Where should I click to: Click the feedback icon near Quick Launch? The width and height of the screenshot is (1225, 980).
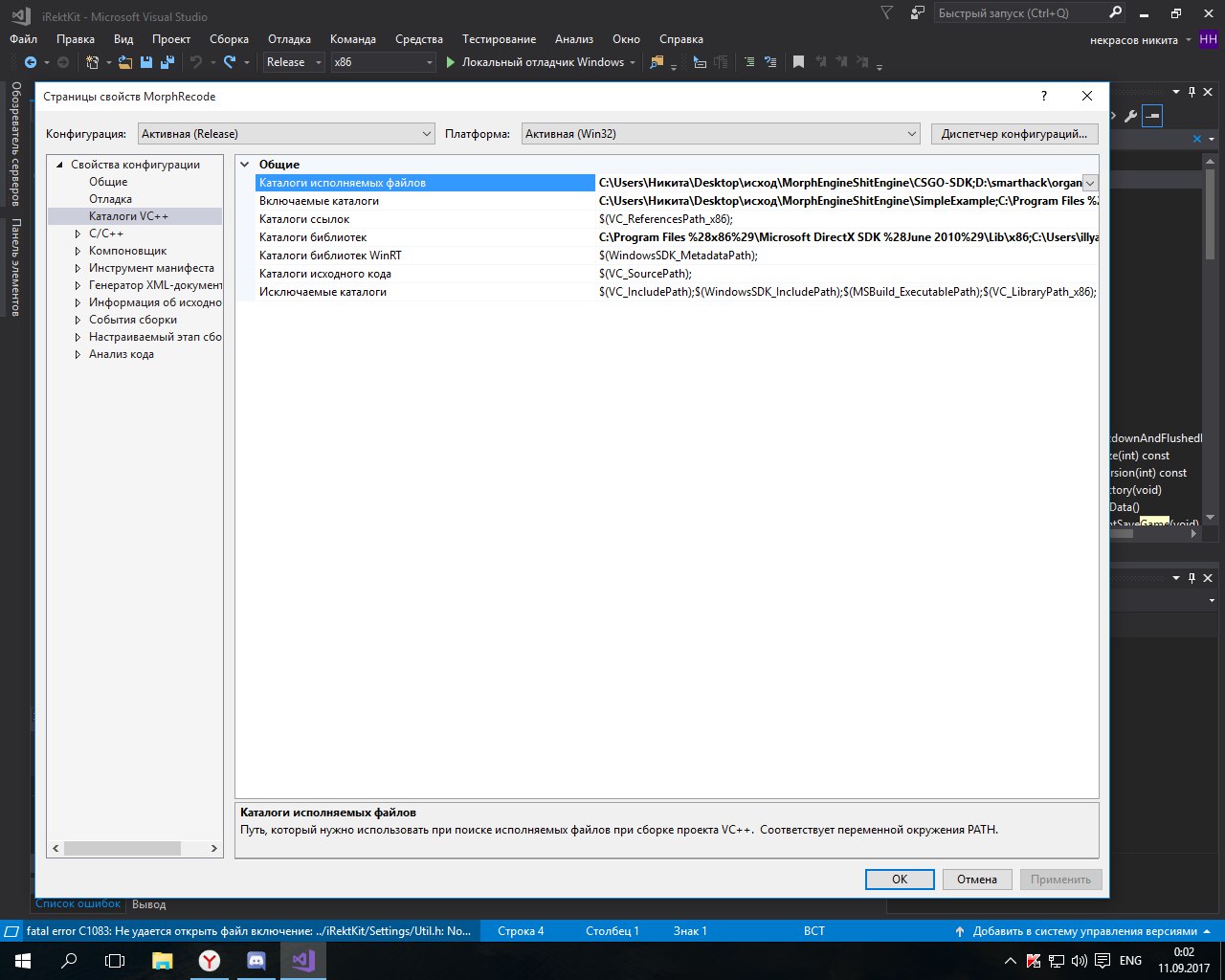918,13
